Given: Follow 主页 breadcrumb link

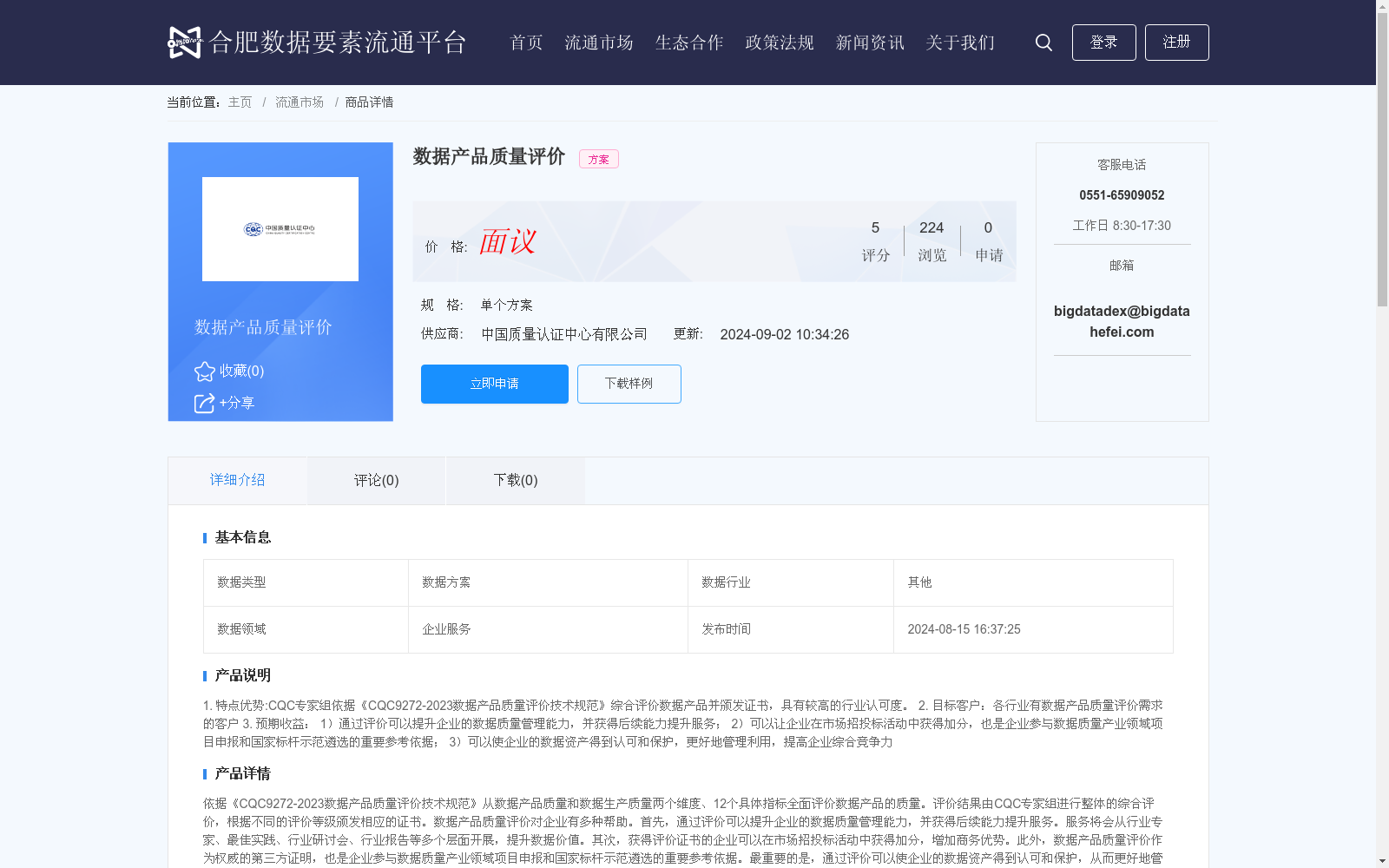Looking at the screenshot, I should click(x=240, y=102).
